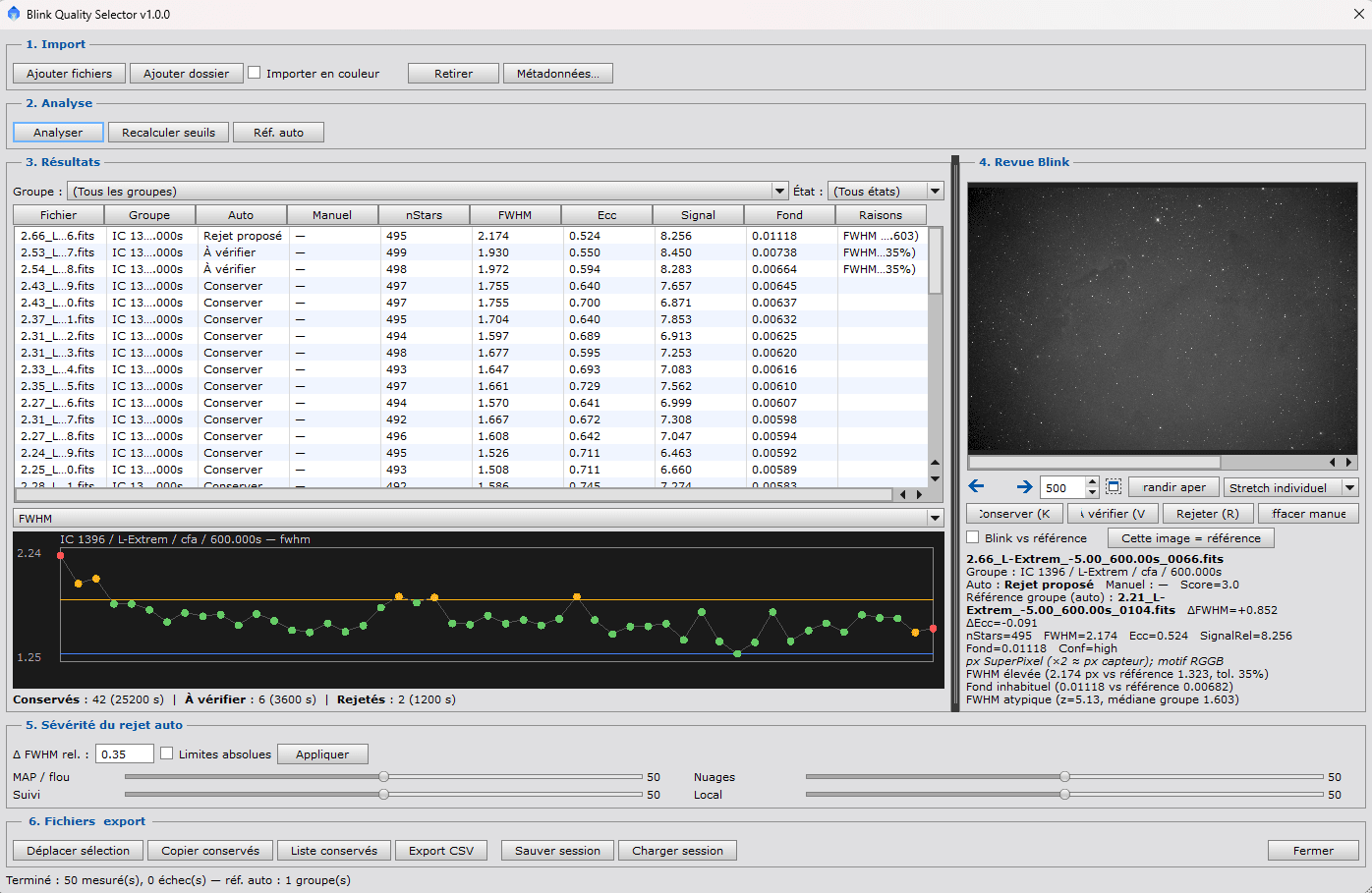The width and height of the screenshot is (1372, 893).
Task: Click Recalculer seuils
Action: tap(168, 133)
